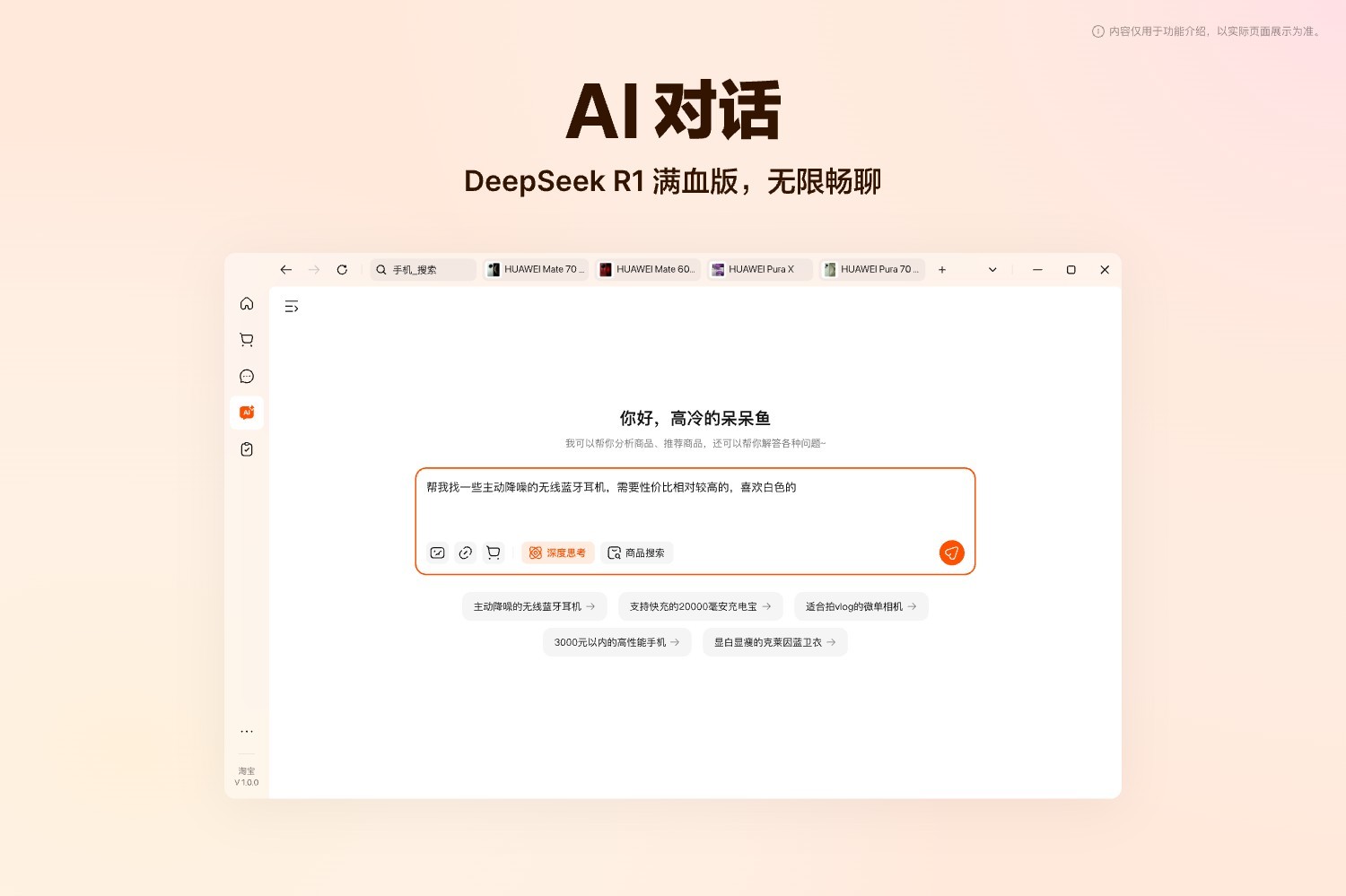This screenshot has width=1346, height=896.
Task: Choose the 主动降噪的无线蓝牙耳机 suggestion
Action: pos(534,607)
